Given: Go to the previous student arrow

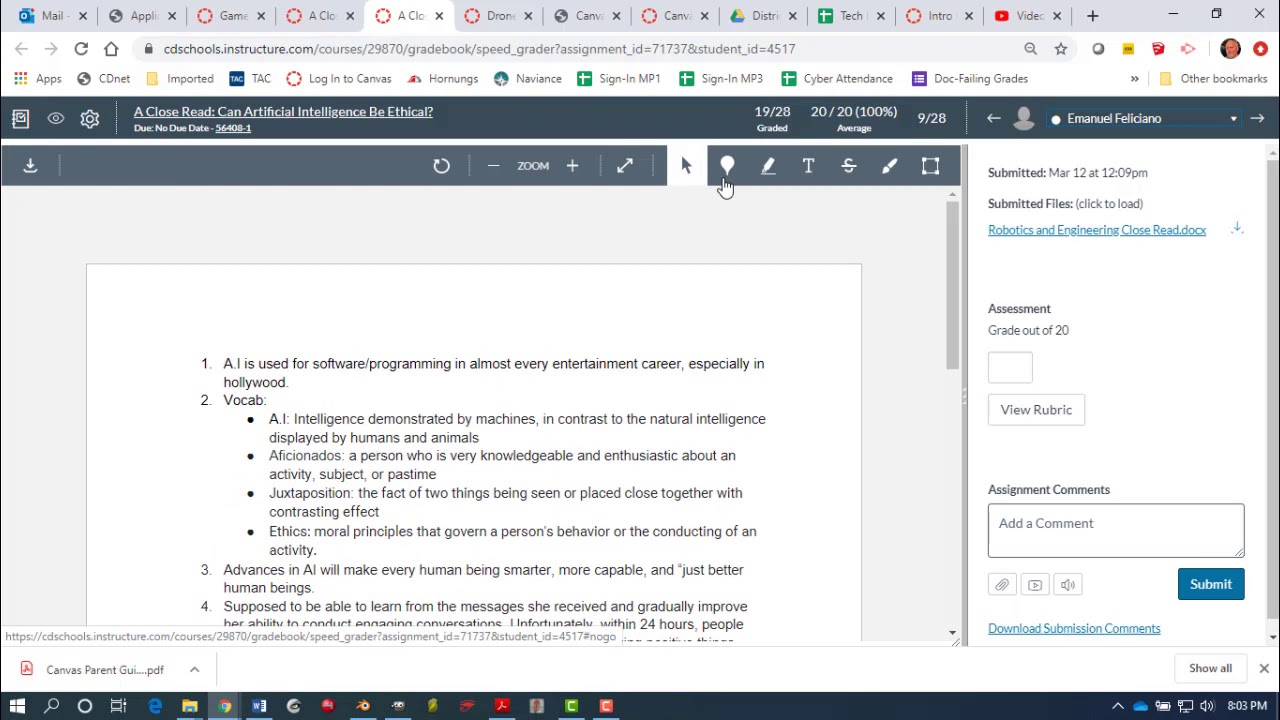Looking at the screenshot, I should click(x=993, y=119).
